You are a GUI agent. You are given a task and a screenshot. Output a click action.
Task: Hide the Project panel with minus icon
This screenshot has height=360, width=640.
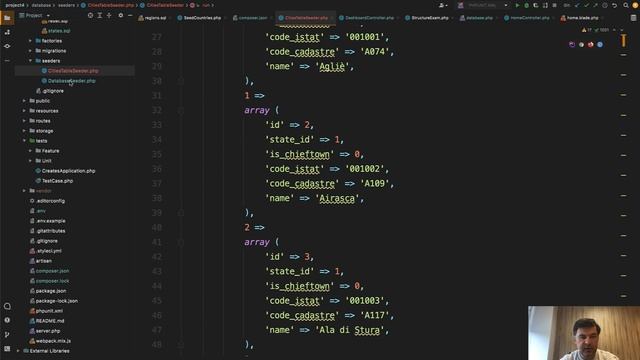pos(130,15)
